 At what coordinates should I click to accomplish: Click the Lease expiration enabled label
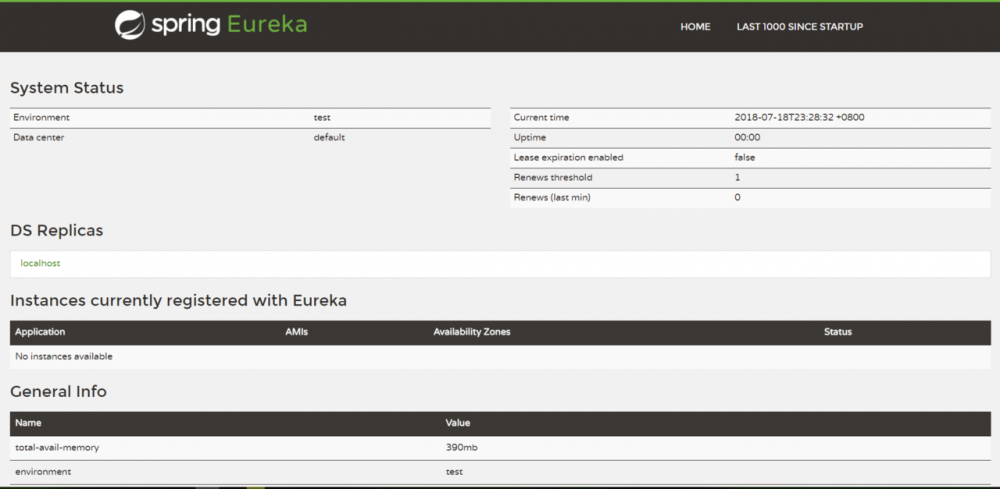568,157
